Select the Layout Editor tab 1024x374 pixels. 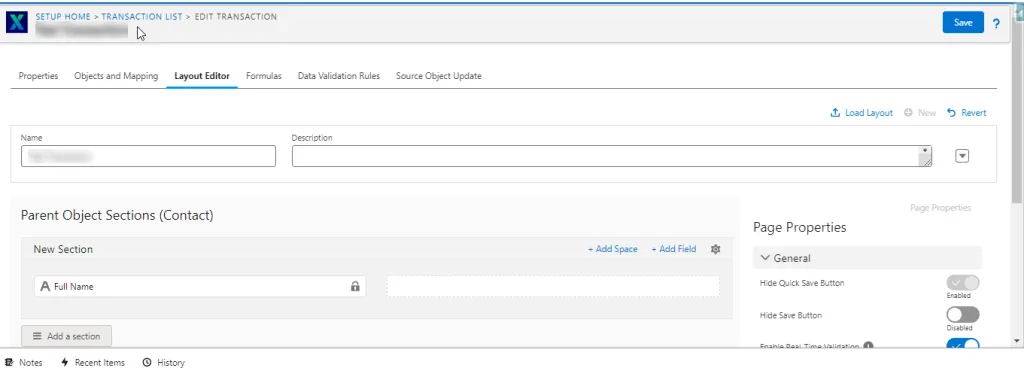[202, 76]
